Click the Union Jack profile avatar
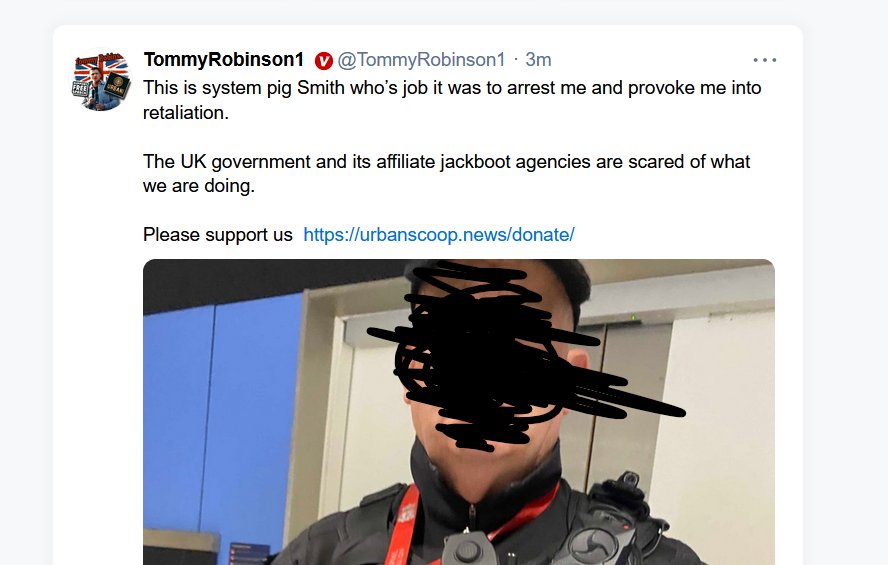This screenshot has height=565, width=888. (x=101, y=80)
